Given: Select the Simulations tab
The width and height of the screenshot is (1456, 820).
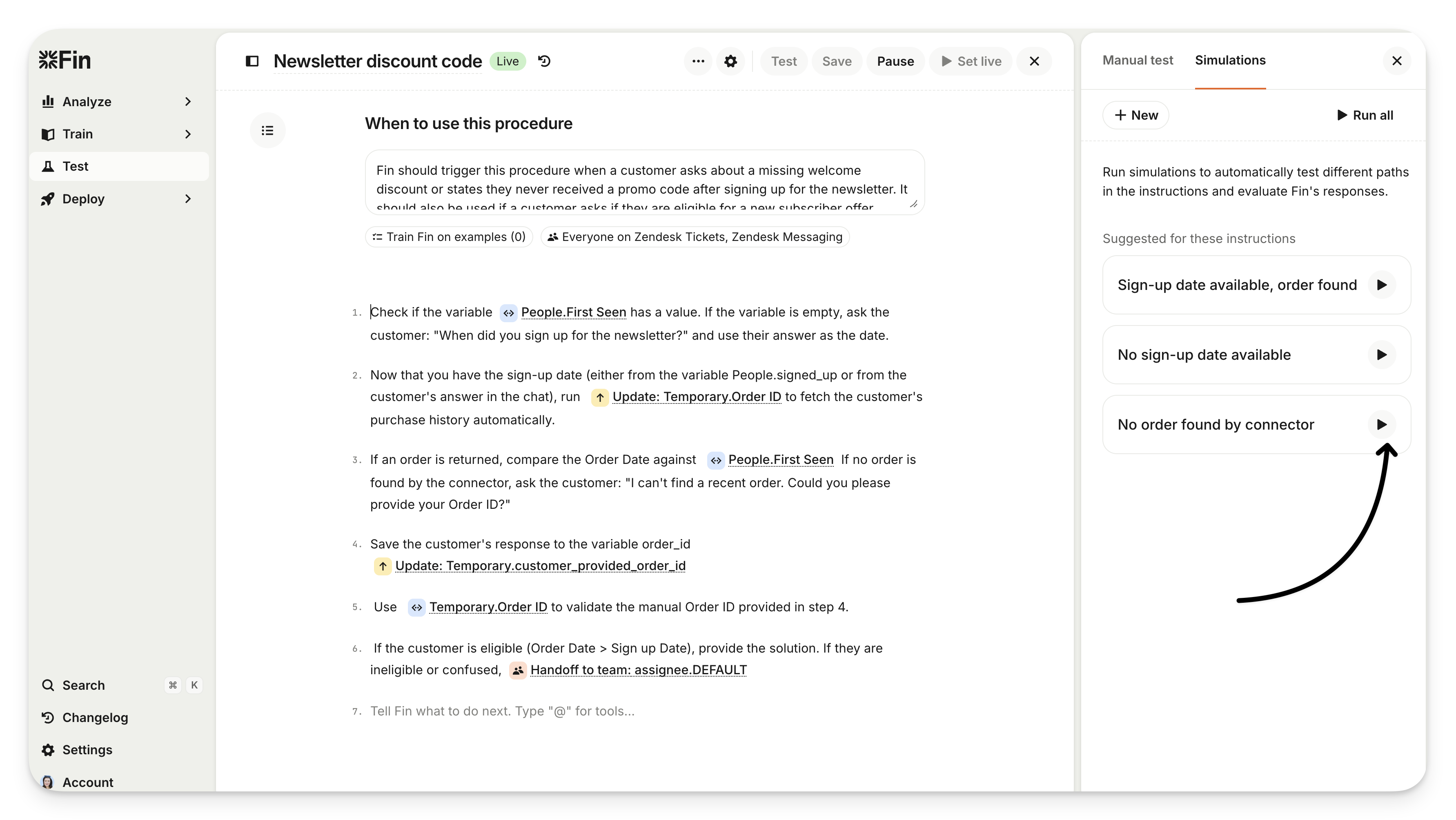Looking at the screenshot, I should pyautogui.click(x=1230, y=60).
